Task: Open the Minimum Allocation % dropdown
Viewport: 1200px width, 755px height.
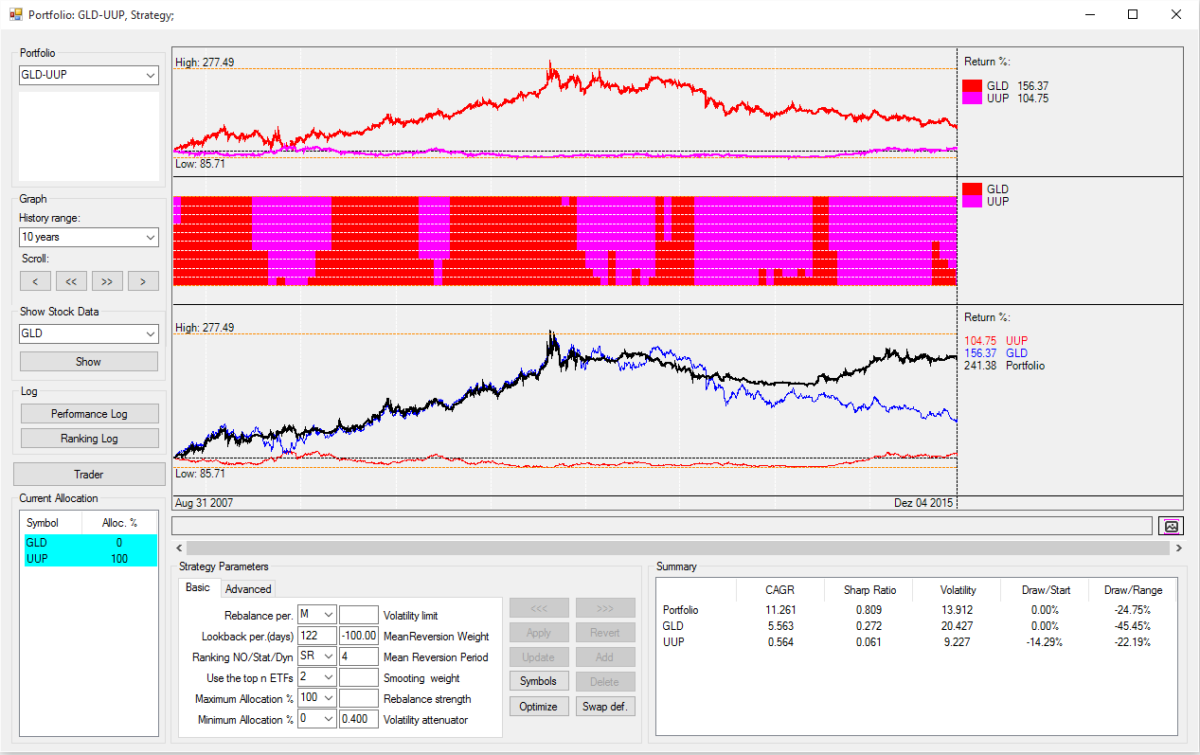Action: (317, 719)
